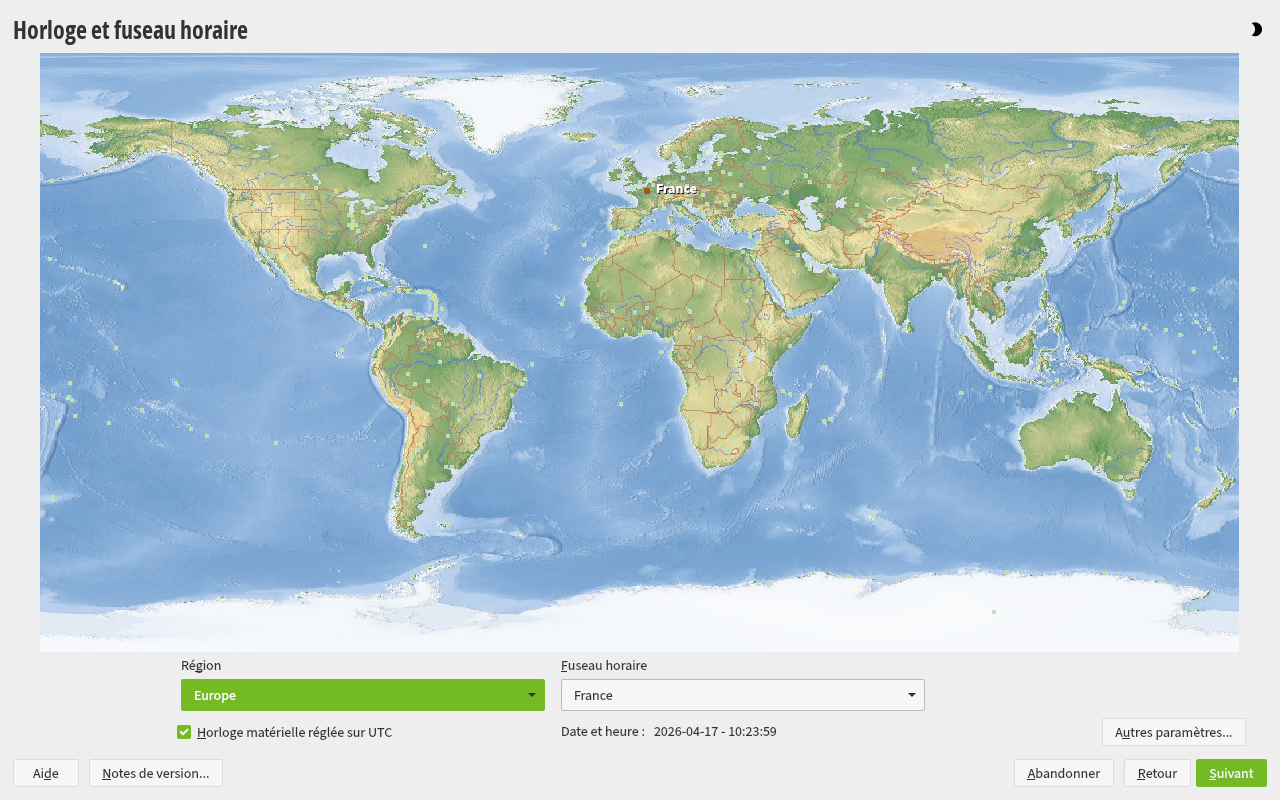Open the Région dropdown showing Europe
1280x800 pixels.
[362, 695]
